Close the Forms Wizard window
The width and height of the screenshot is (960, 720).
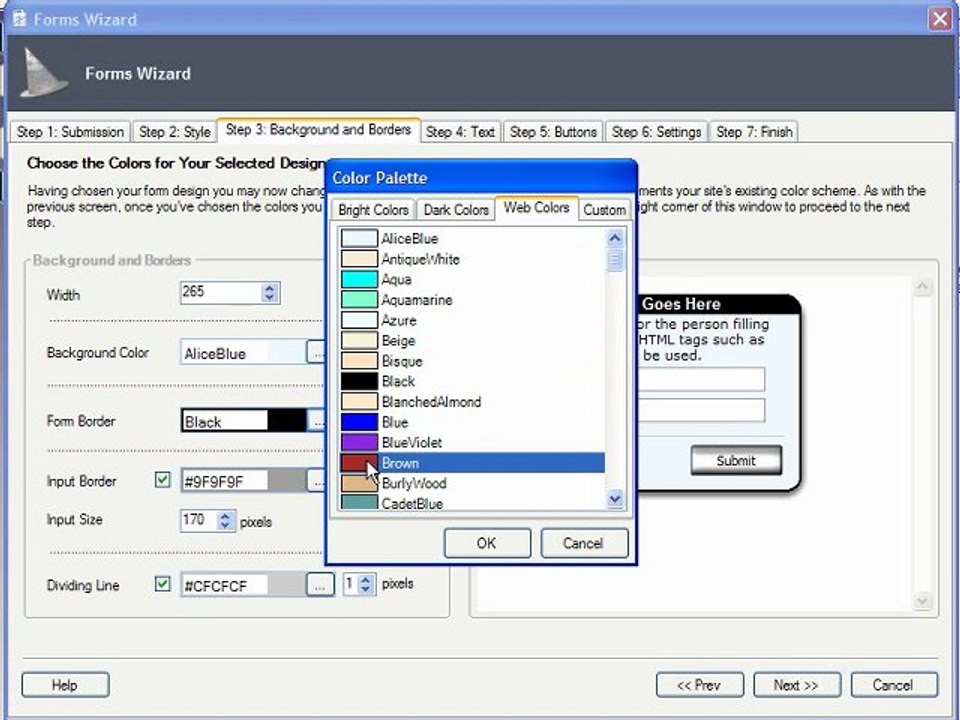click(x=940, y=19)
